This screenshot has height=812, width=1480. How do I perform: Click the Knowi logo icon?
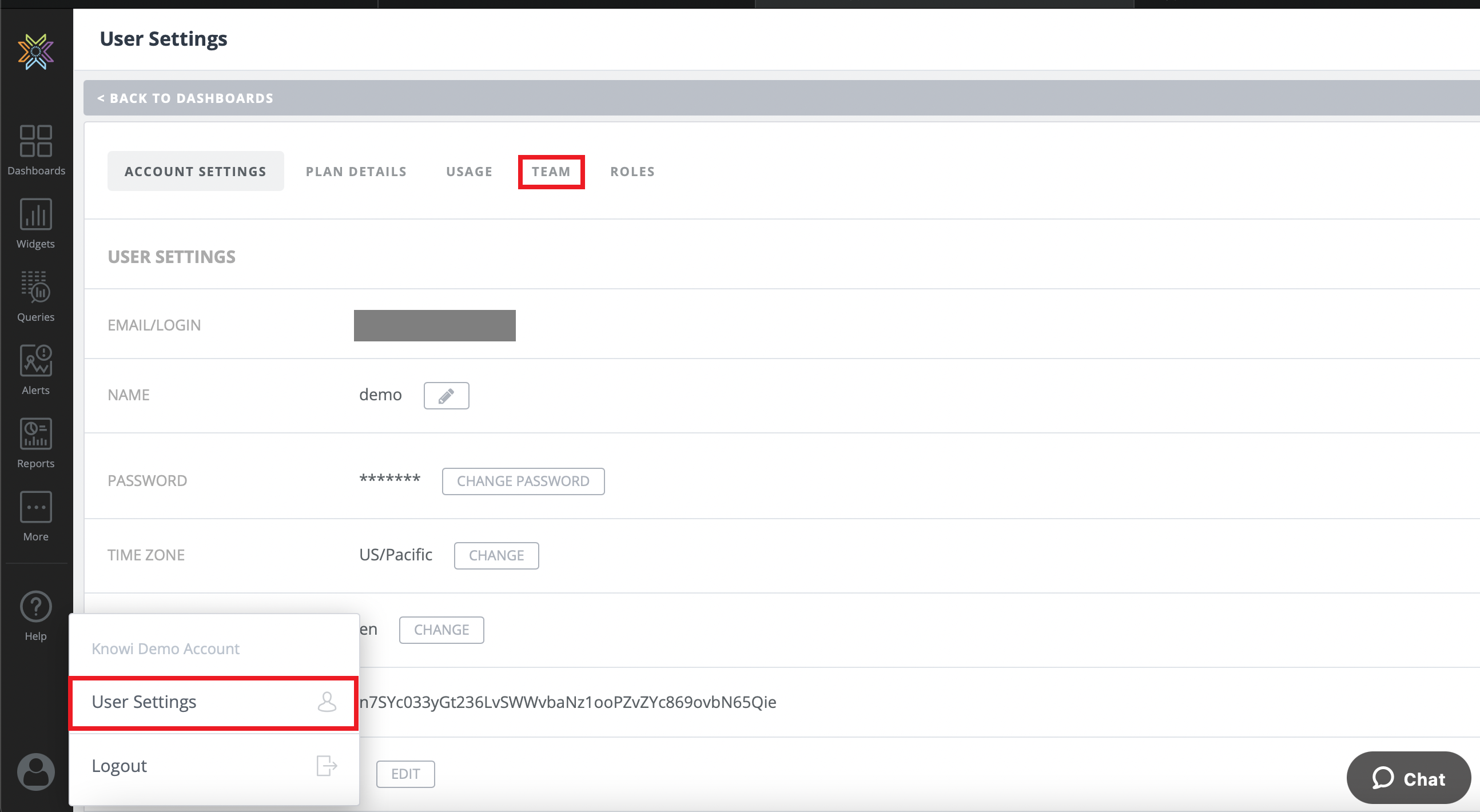pos(35,51)
